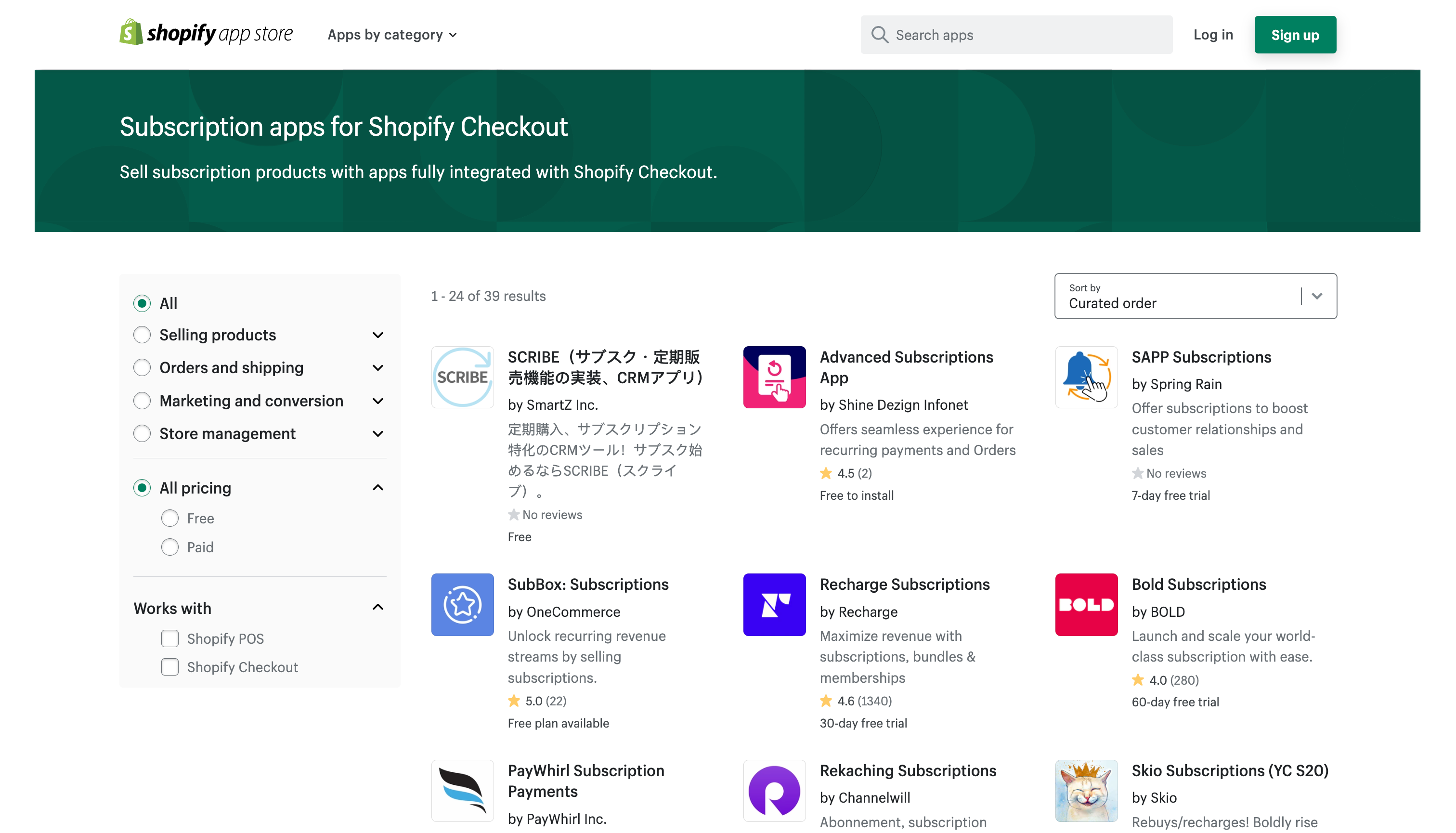Image resolution: width=1456 pixels, height=833 pixels.
Task: Expand the Orders and shipping chevron
Action: pos(378,367)
